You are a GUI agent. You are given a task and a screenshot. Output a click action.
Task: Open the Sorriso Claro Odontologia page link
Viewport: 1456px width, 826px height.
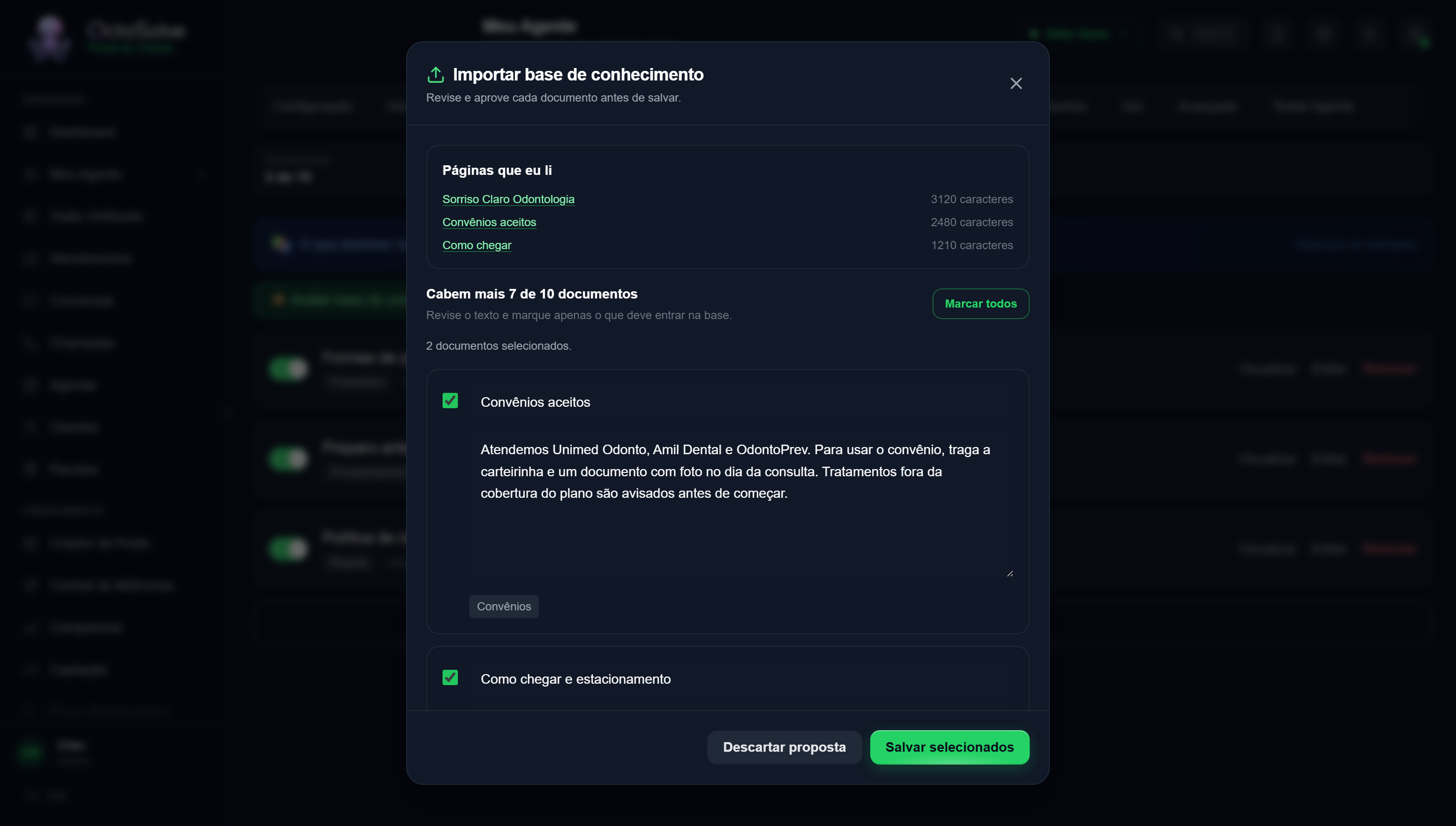pos(508,199)
